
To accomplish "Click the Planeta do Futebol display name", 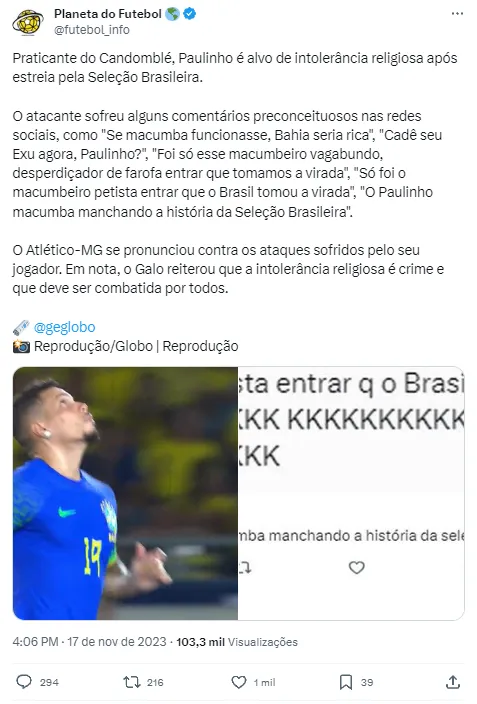I will point(108,14).
